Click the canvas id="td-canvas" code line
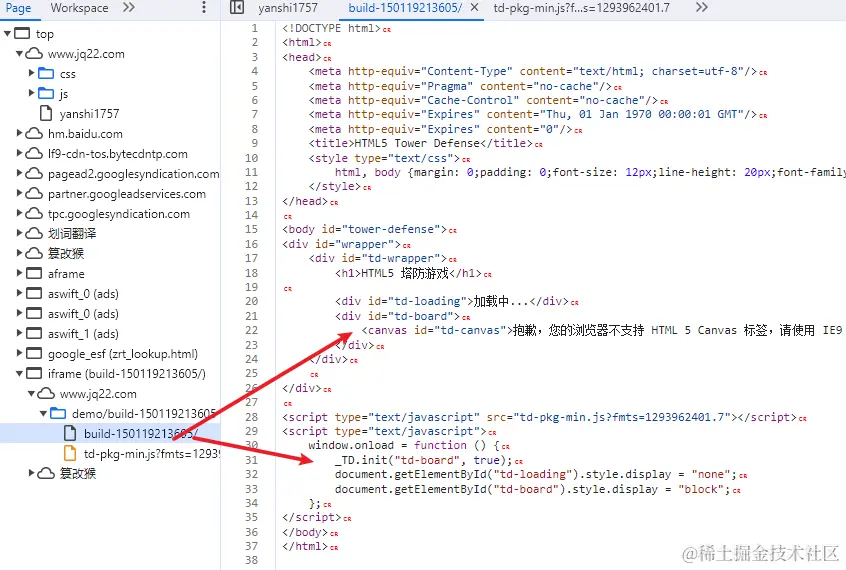Screen dimensions: 846x570 tap(603, 330)
